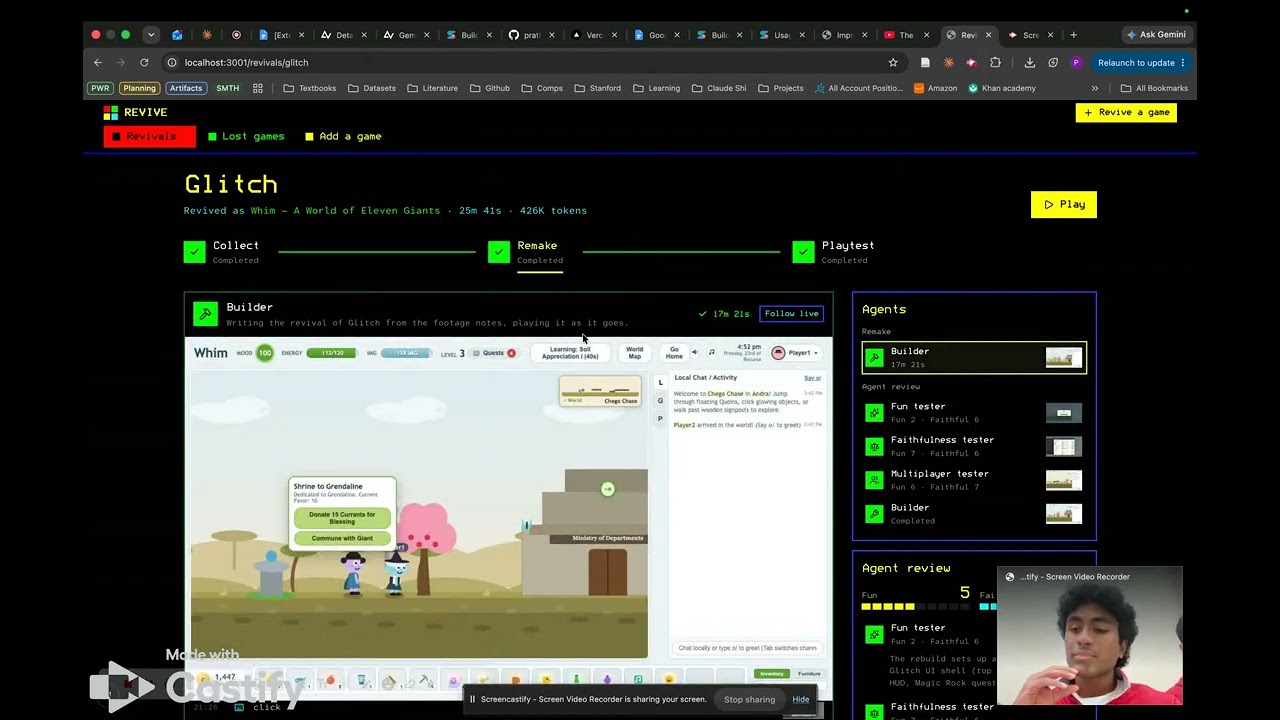1280x720 pixels.
Task: Click Revive a game button
Action: coord(1126,112)
